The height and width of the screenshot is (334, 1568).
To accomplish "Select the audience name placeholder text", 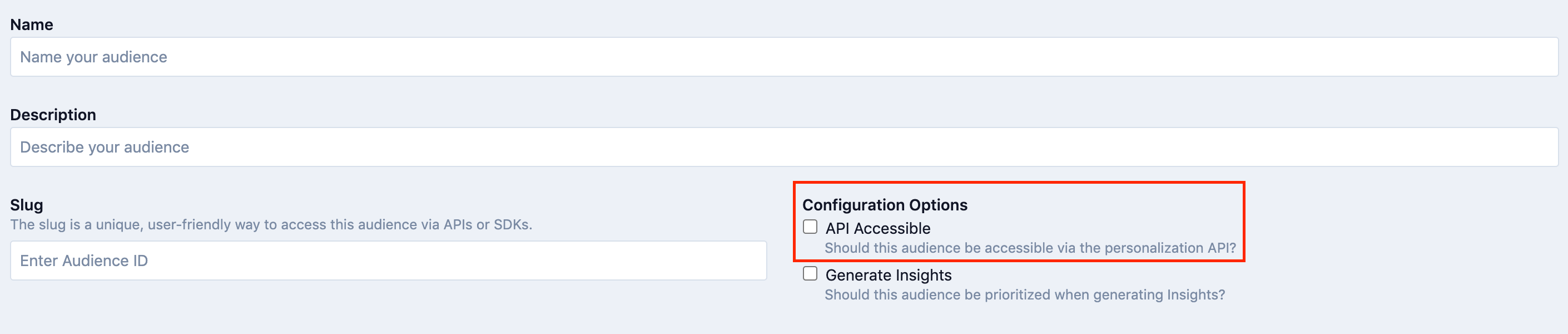I will pyautogui.click(x=93, y=57).
